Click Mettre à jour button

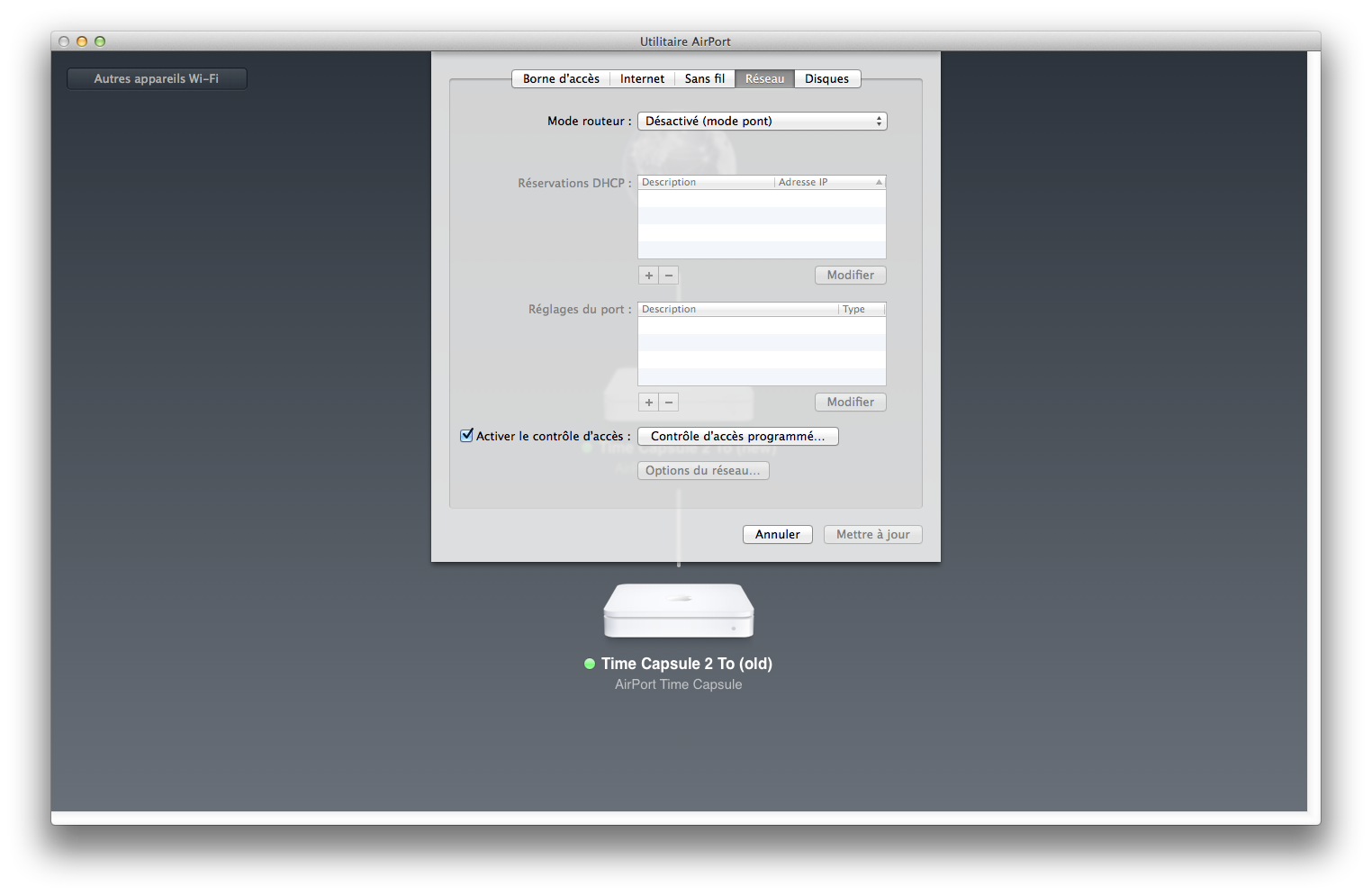[873, 535]
